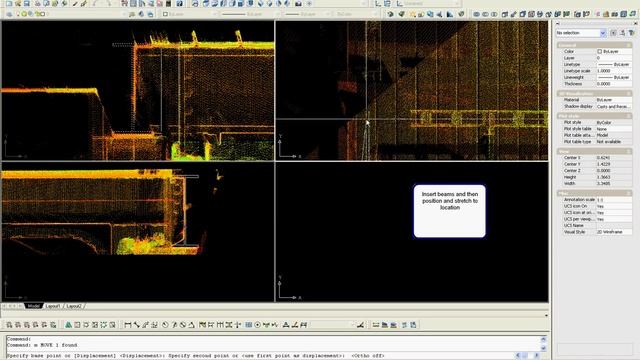The width and height of the screenshot is (640, 360).
Task: Click the color swatch in the color control
Action: point(165,14)
